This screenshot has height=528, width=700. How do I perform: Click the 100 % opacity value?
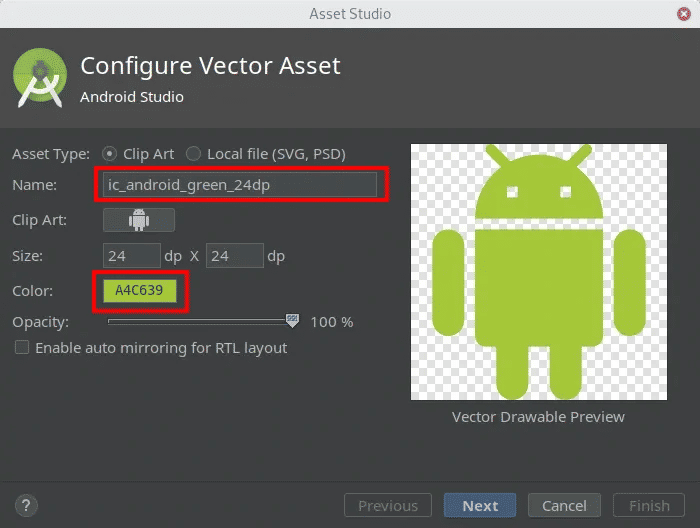tap(332, 322)
